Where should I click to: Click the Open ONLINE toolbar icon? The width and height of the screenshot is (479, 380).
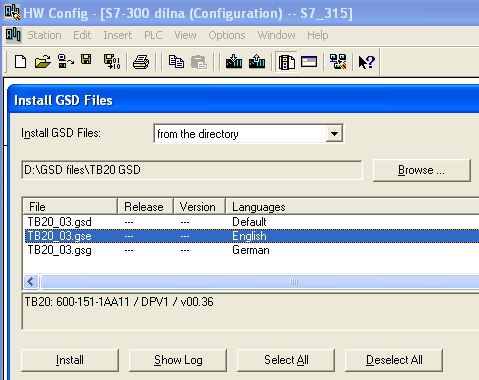(66, 62)
